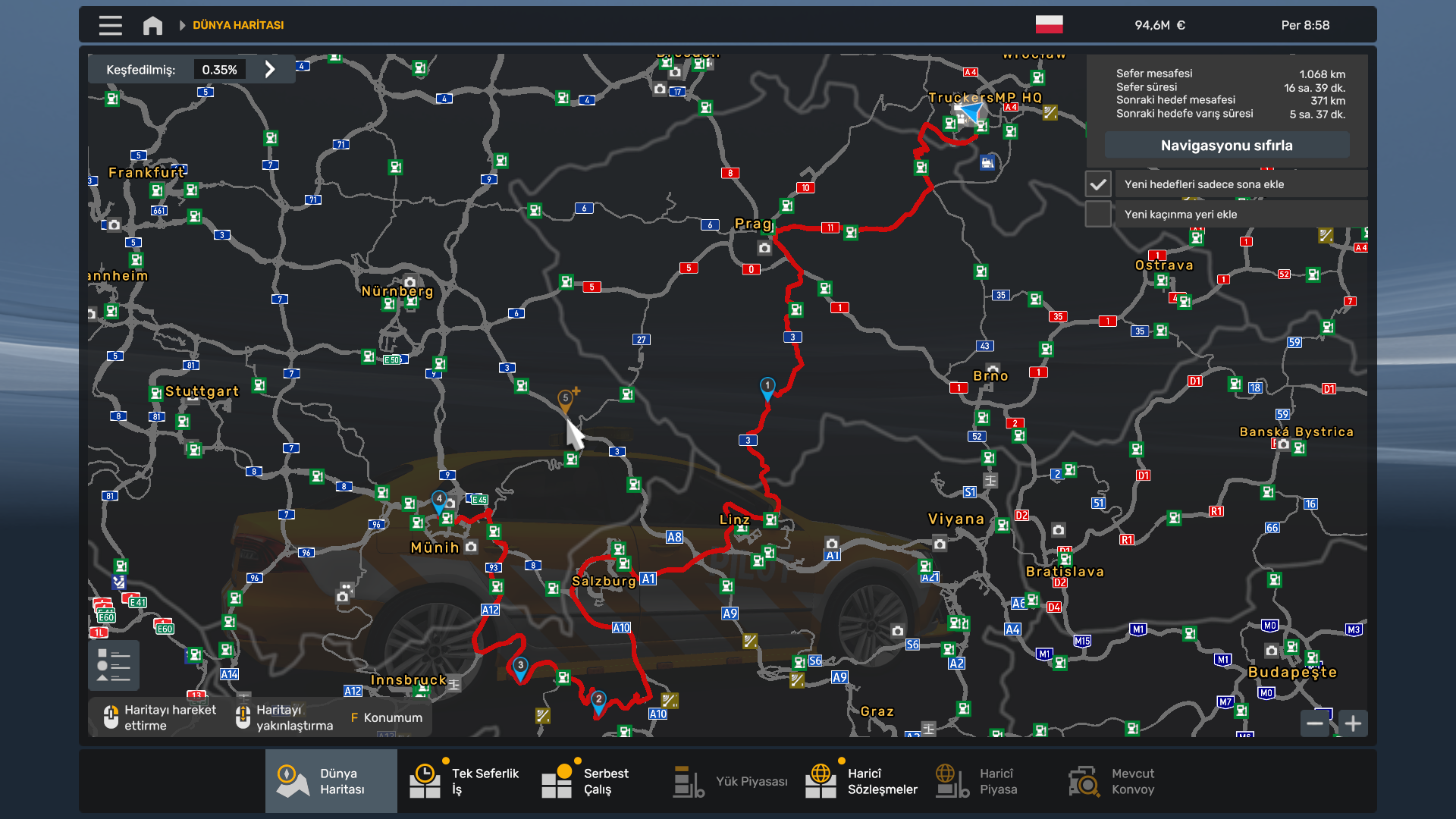Open the hamburger main menu
The width and height of the screenshot is (1456, 819).
click(110, 25)
